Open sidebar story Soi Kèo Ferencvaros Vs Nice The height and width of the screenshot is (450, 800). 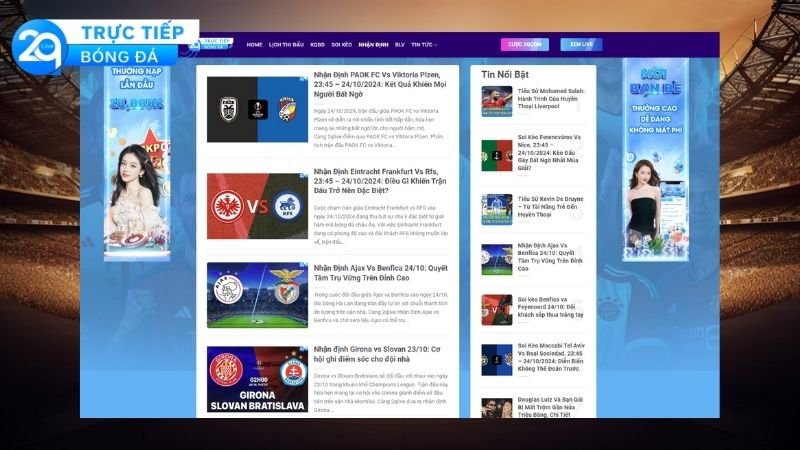click(549, 153)
